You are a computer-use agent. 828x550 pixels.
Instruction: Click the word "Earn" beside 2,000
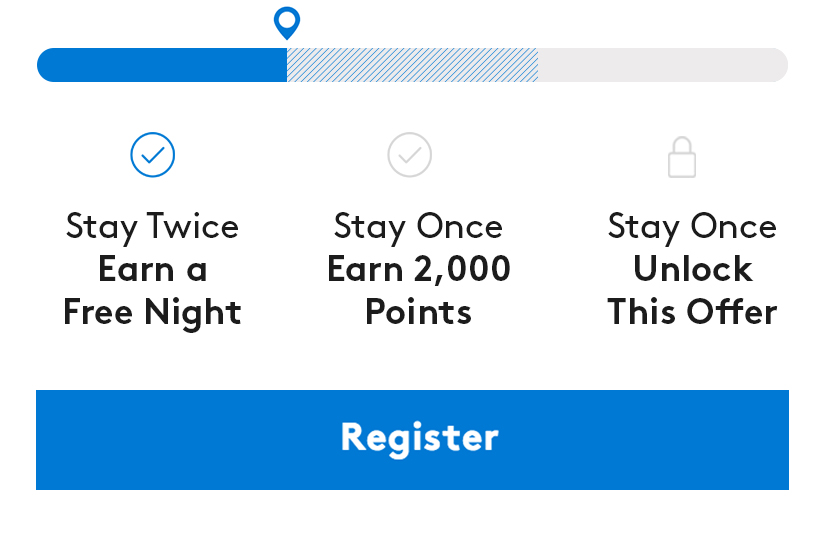(365, 269)
